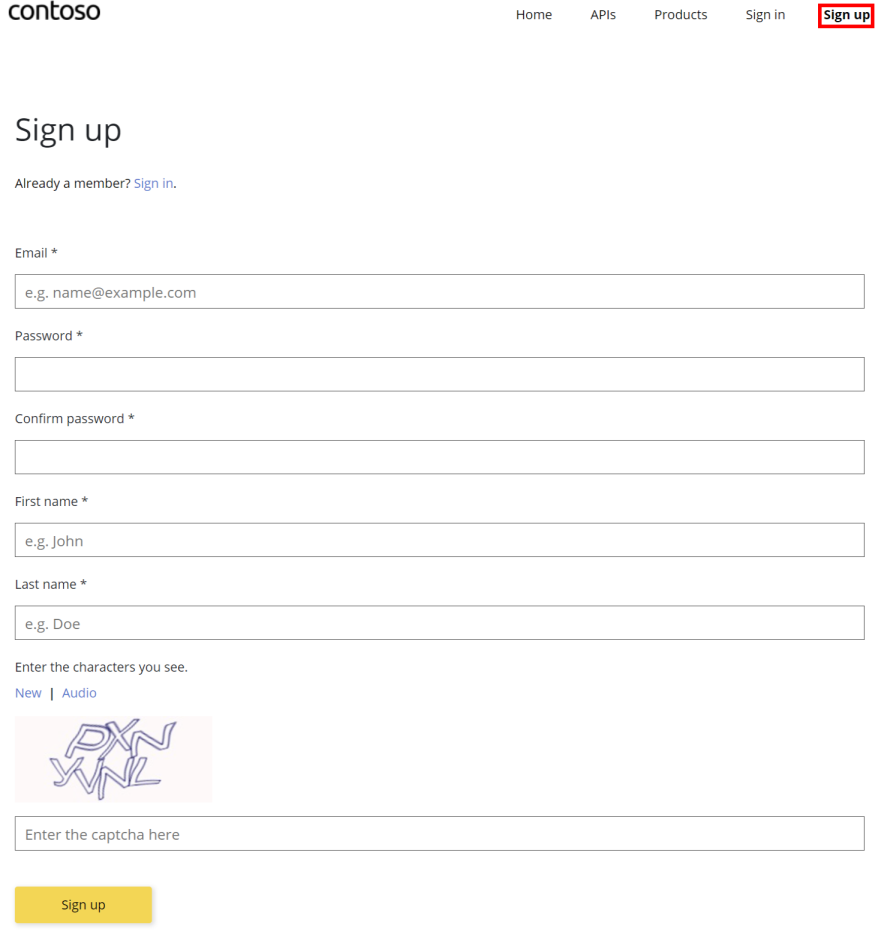
Task: Click the captcha entry field
Action: tap(439, 833)
